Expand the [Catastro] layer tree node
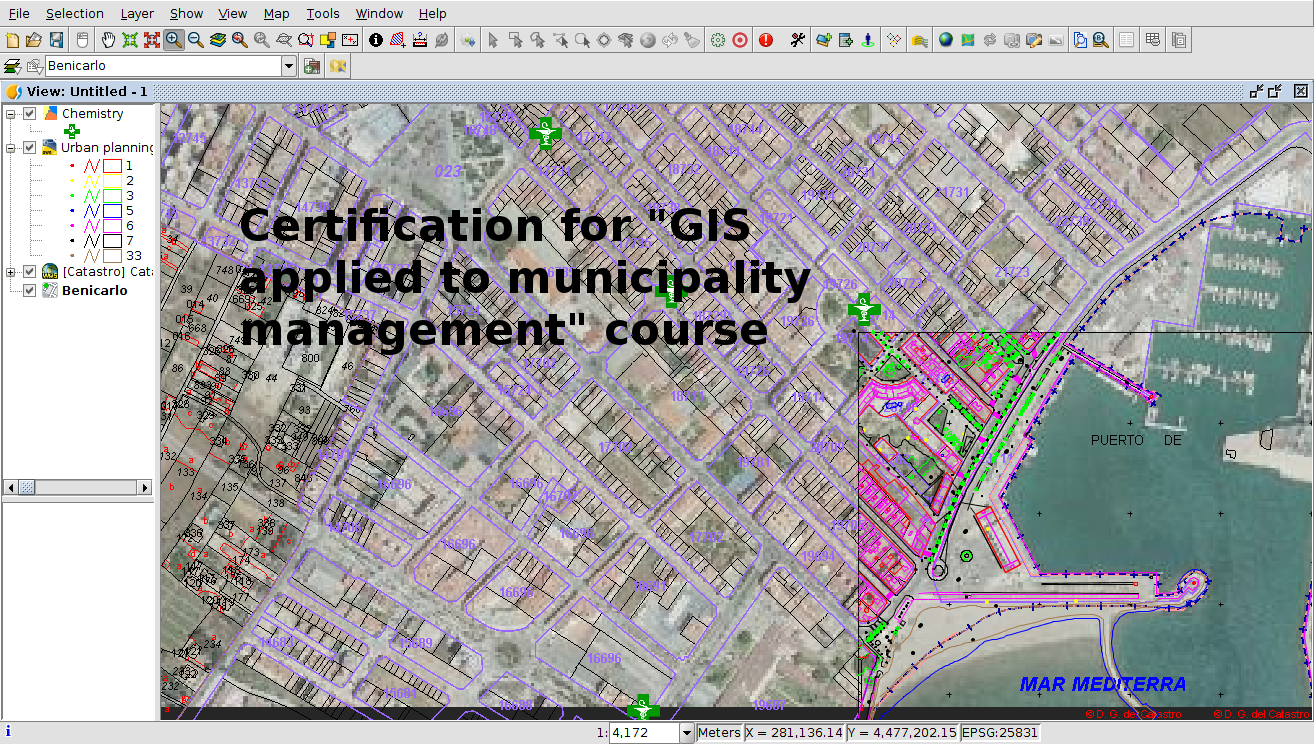The height and width of the screenshot is (744, 1314). pos(12,272)
